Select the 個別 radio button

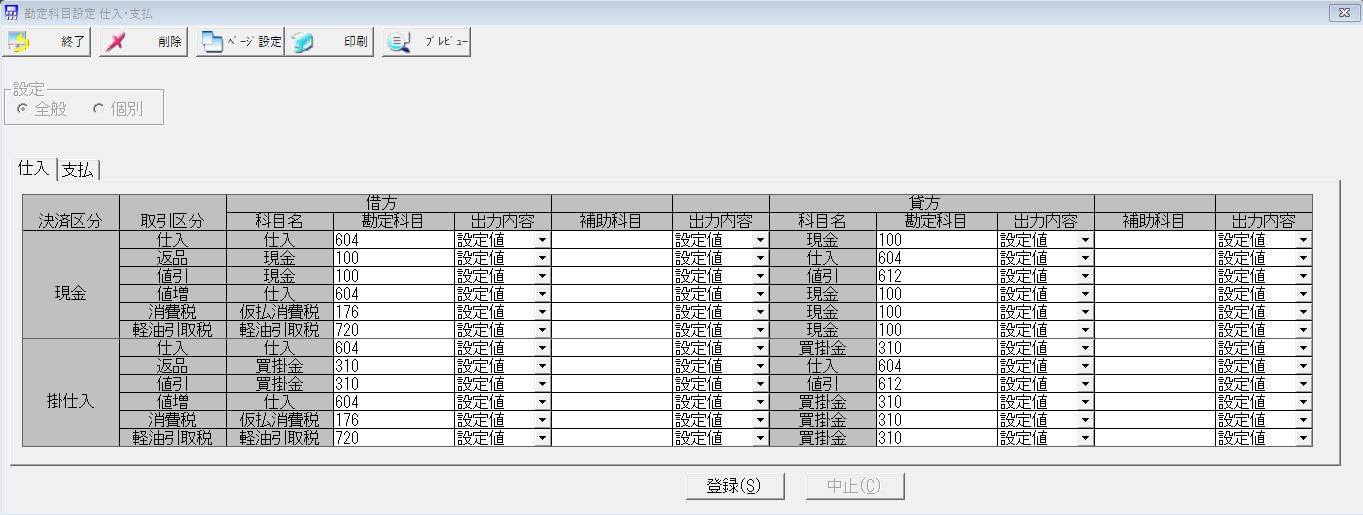click(98, 109)
